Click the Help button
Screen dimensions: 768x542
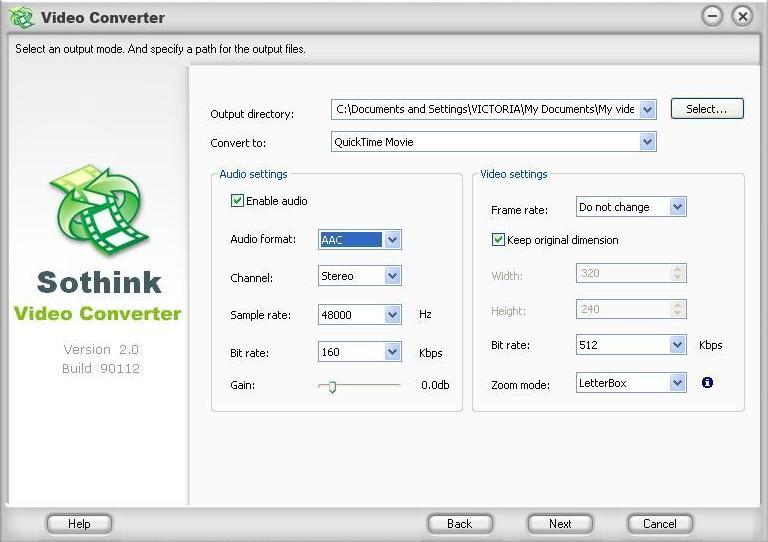click(x=79, y=524)
